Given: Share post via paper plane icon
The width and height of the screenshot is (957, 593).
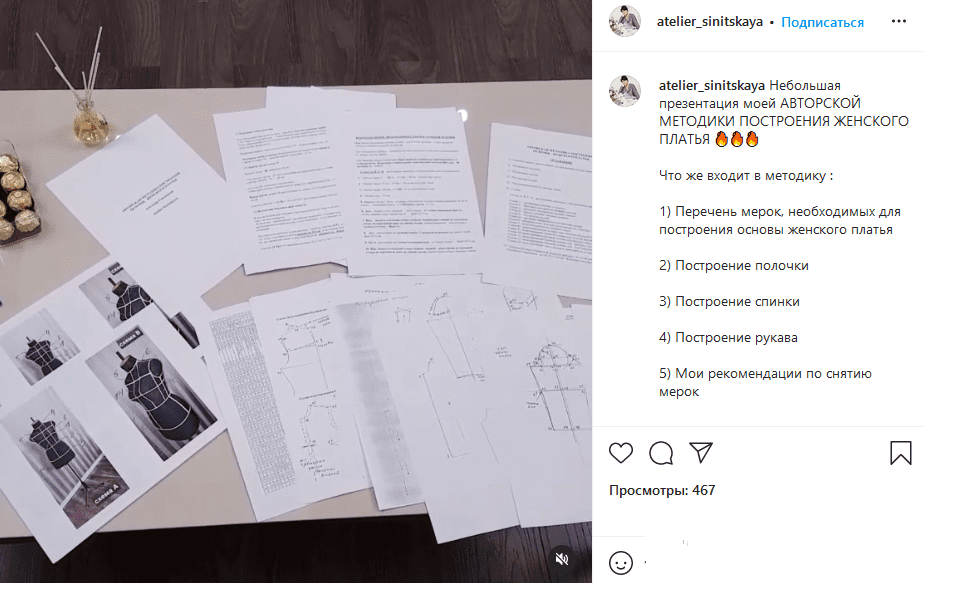Looking at the screenshot, I should tap(701, 452).
